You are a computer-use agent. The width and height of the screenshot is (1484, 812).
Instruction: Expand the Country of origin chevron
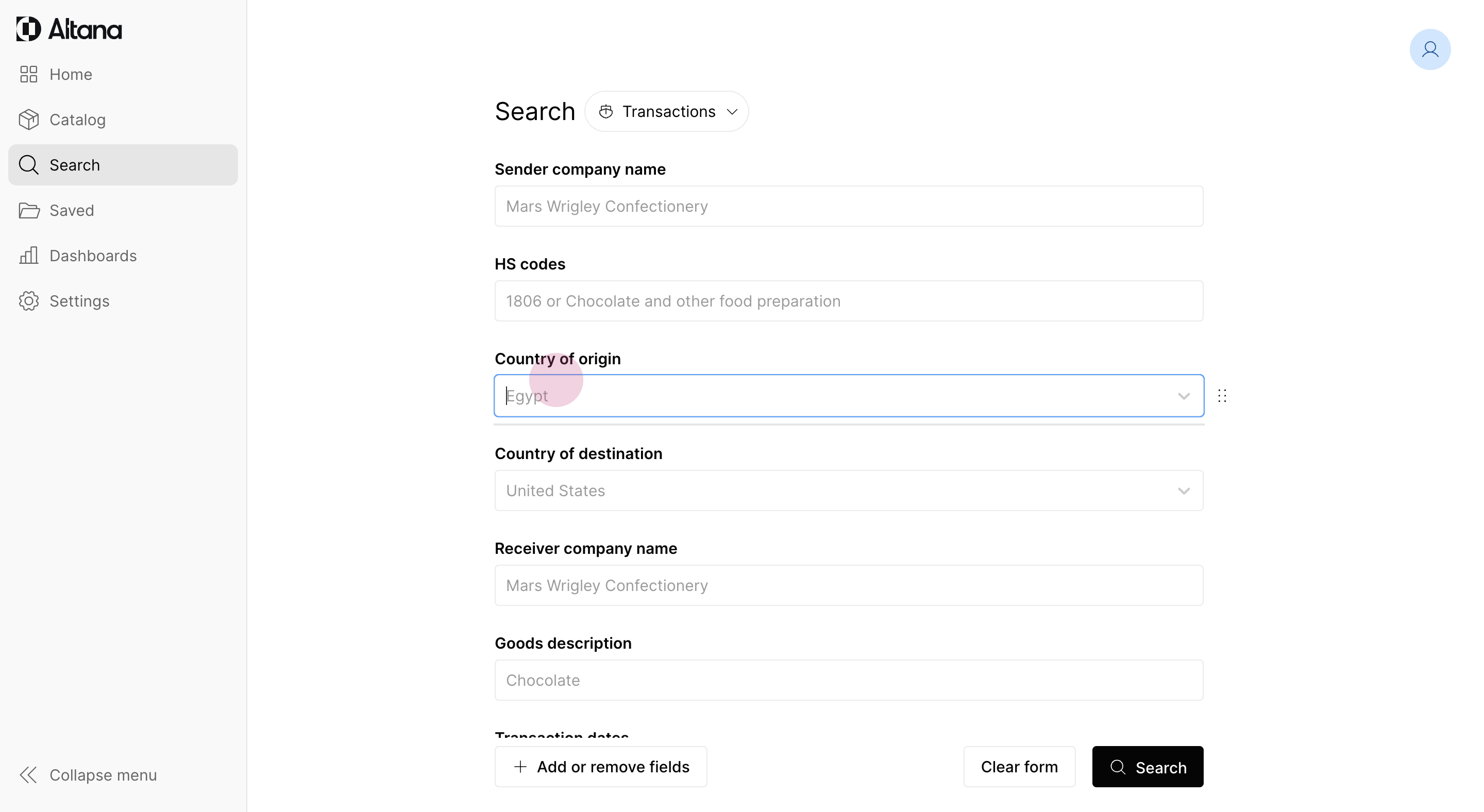point(1183,396)
